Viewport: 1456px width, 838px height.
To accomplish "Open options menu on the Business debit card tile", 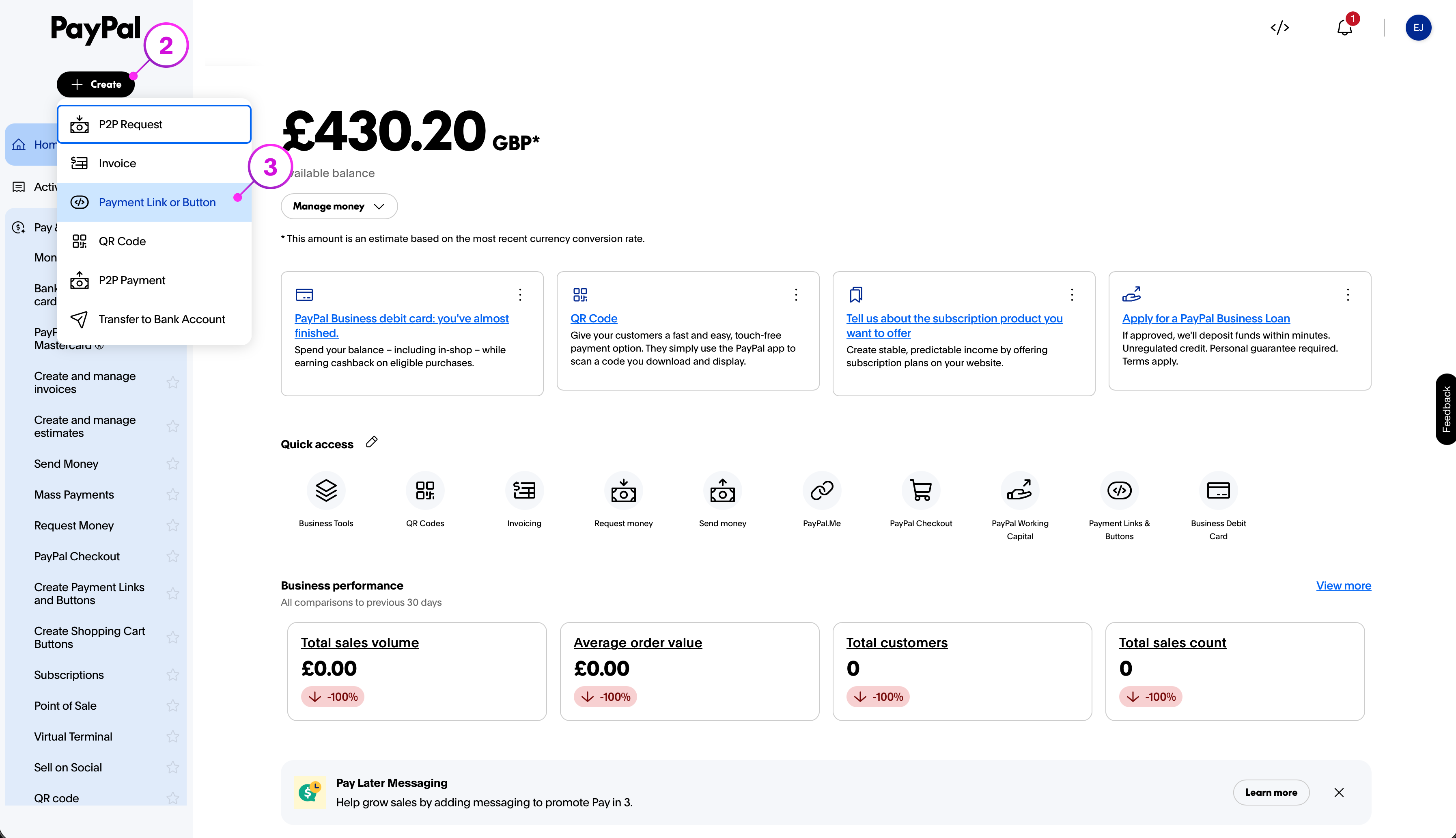I will pos(520,295).
